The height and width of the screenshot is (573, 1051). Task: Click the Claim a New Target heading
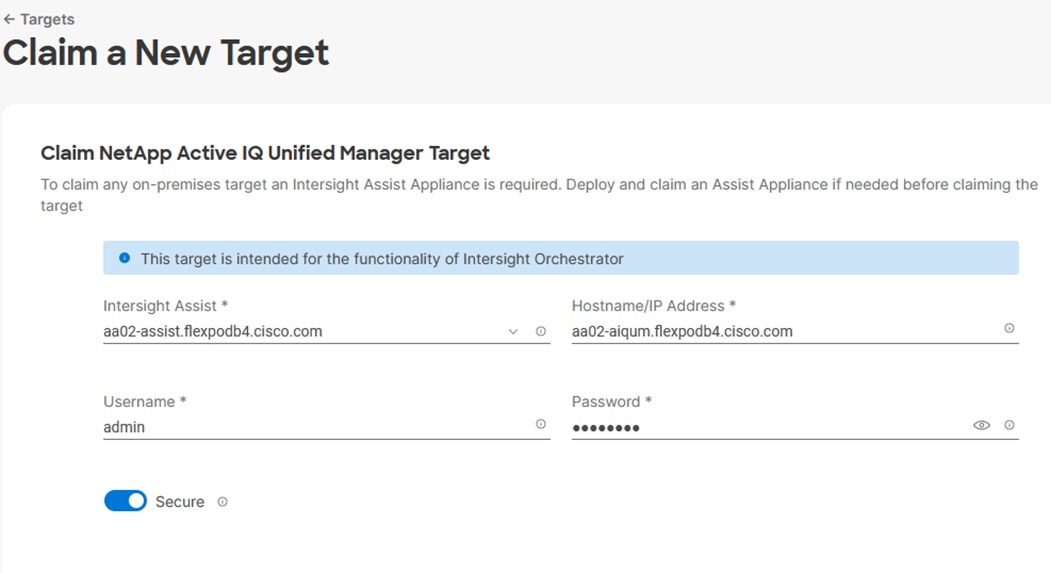point(166,53)
